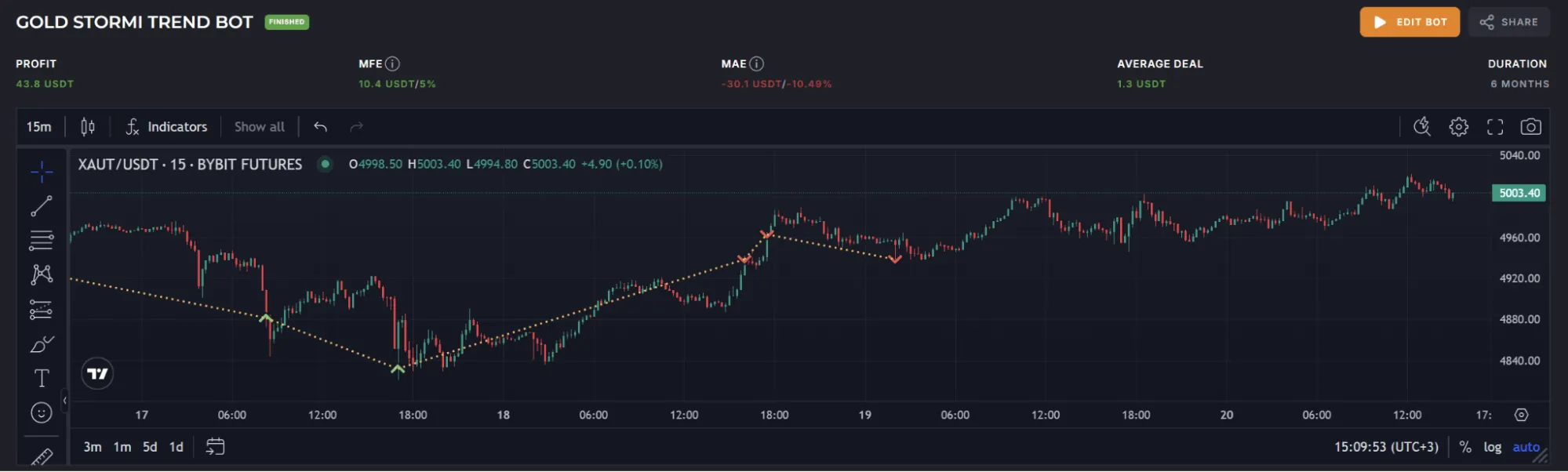
Task: Click the Share button
Action: click(x=1508, y=22)
